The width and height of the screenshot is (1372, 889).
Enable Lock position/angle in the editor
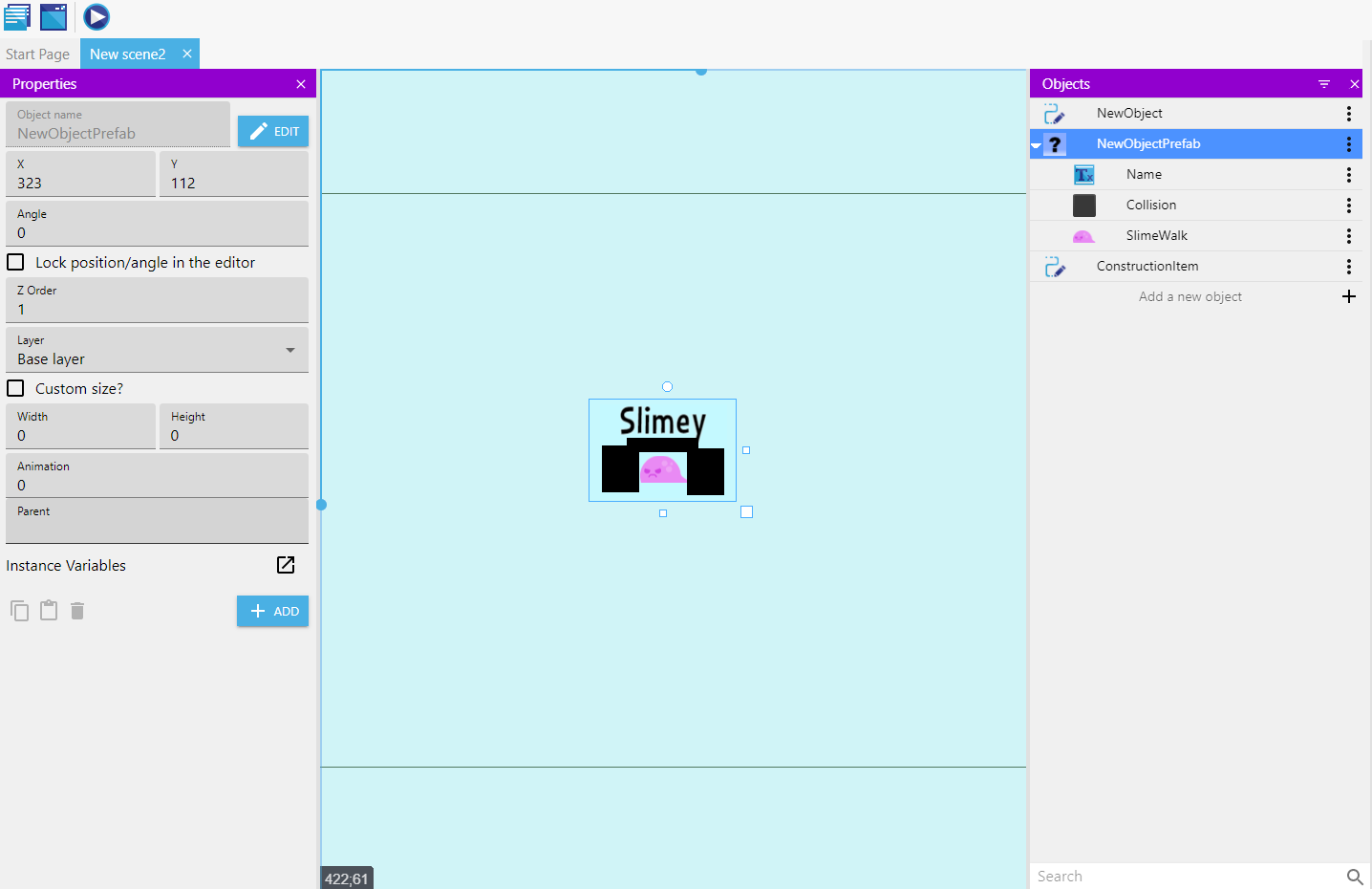point(14,261)
